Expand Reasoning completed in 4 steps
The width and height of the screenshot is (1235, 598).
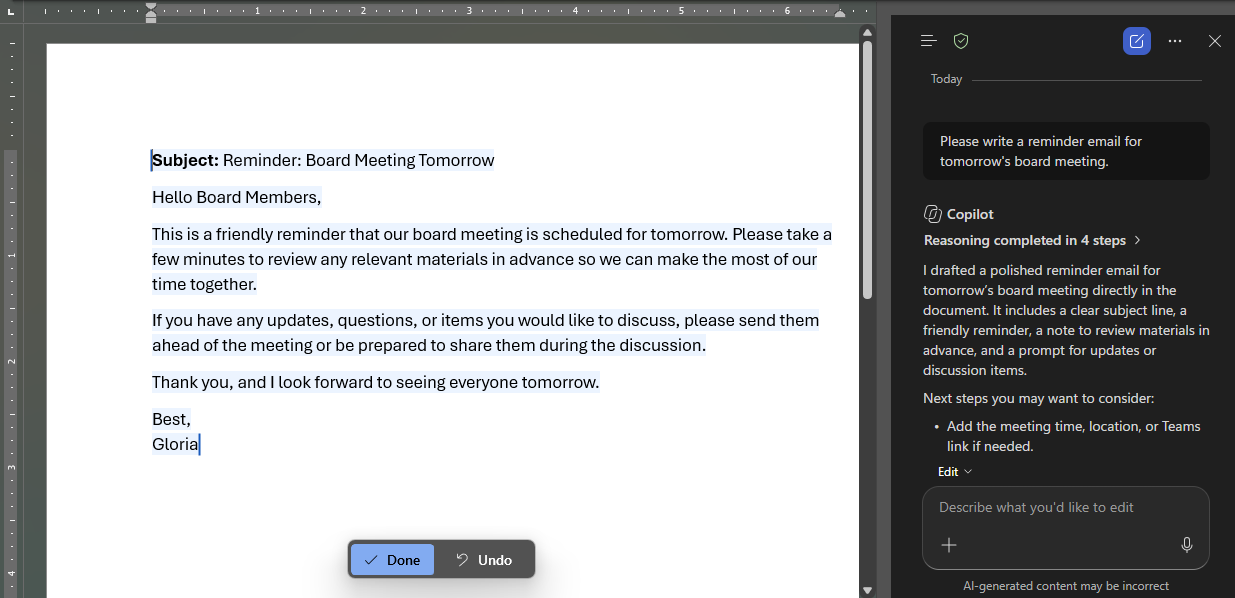[x=1033, y=240]
